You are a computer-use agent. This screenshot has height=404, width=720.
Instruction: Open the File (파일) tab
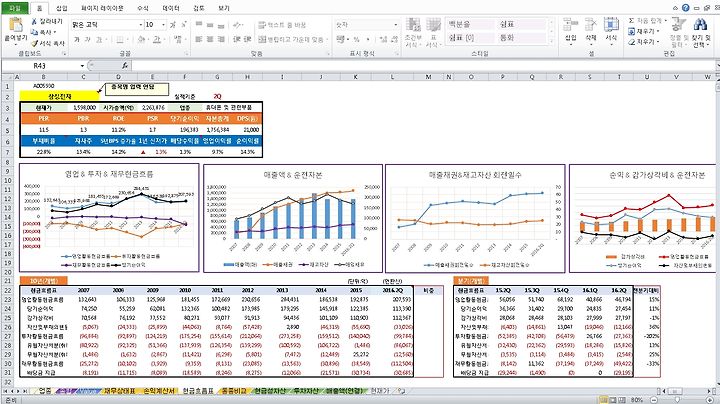point(15,8)
